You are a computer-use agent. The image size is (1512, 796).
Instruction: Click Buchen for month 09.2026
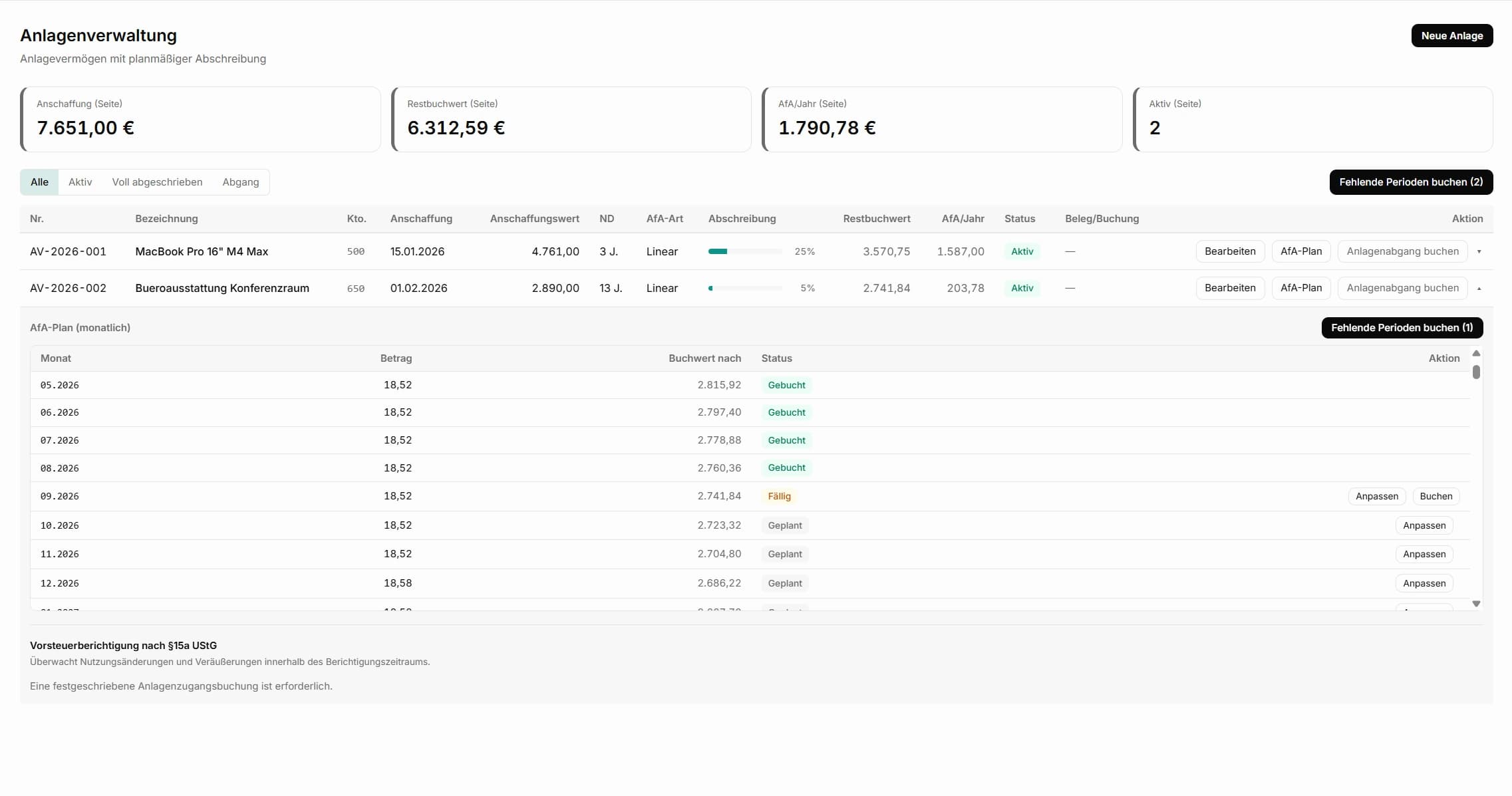1436,496
